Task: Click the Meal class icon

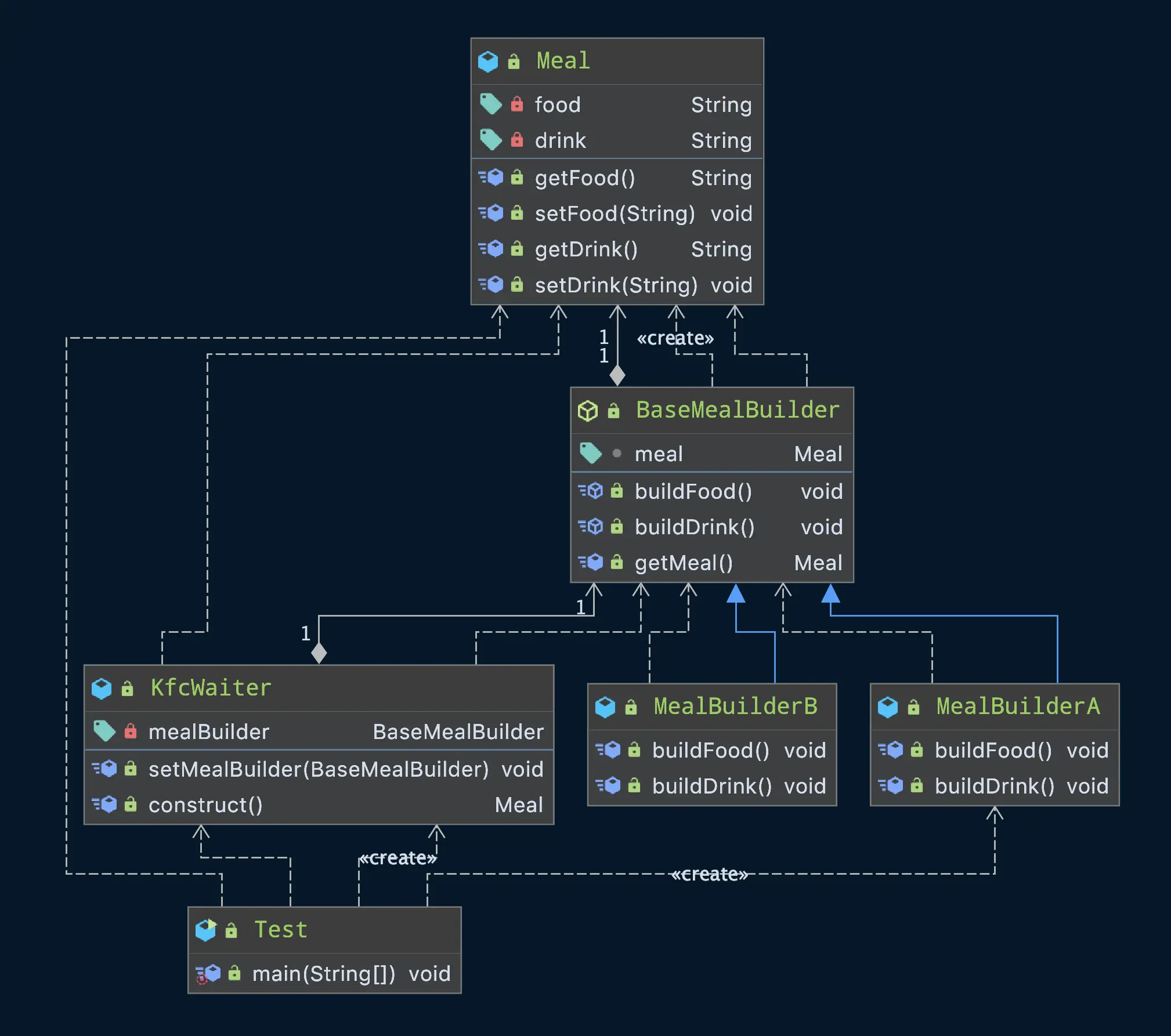Action: 487,61
